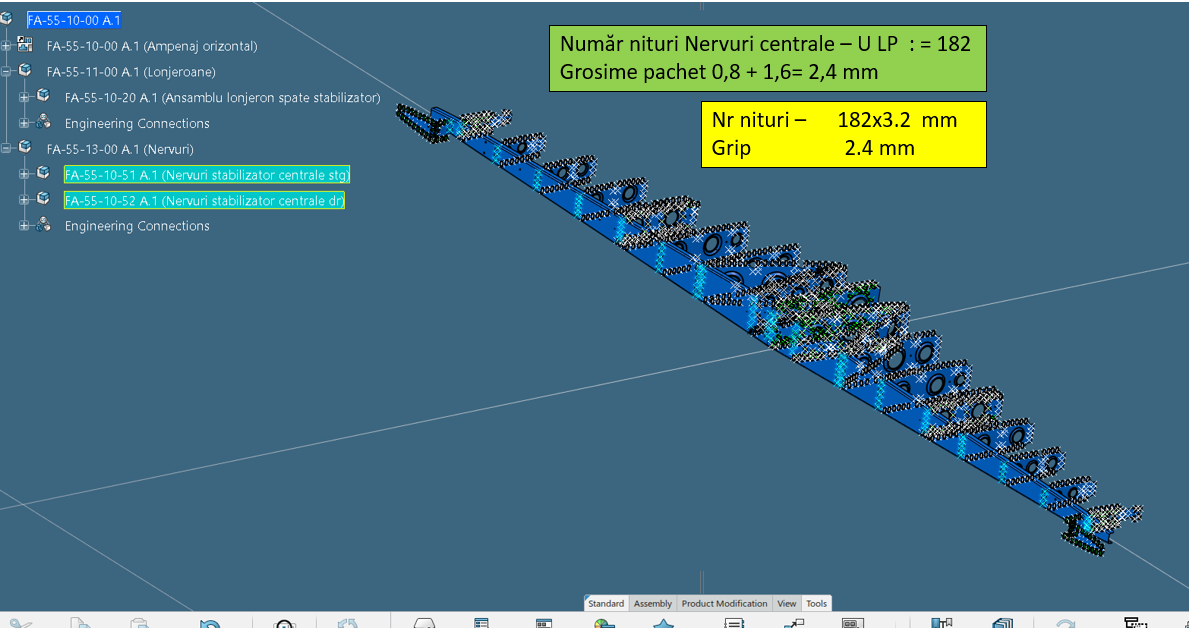
Task: Collapse the FA-55-13-00 Nervuri node
Action: pyautogui.click(x=7, y=149)
